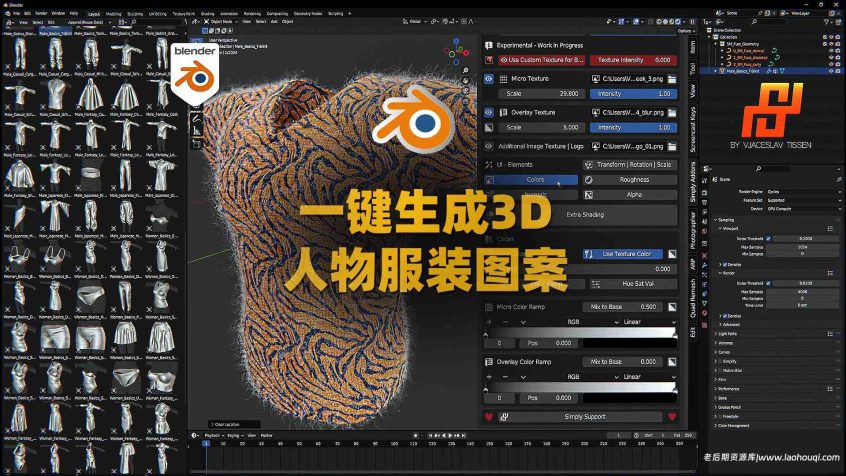The width and height of the screenshot is (846, 476).
Task: Open the Playback dropdown in timeline
Action: [213, 435]
